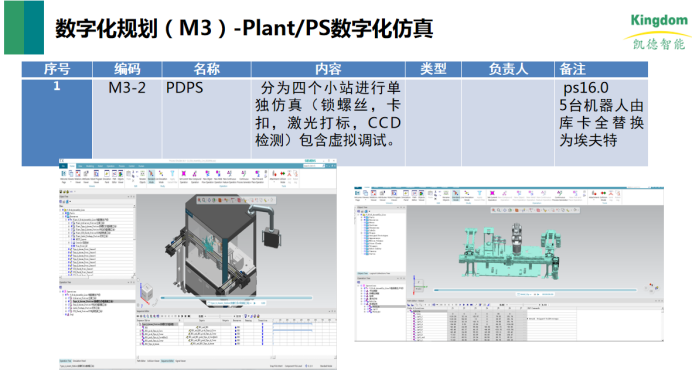
Task: Switch to Sequence Editor tab at bottom of left window
Action: tap(167, 361)
